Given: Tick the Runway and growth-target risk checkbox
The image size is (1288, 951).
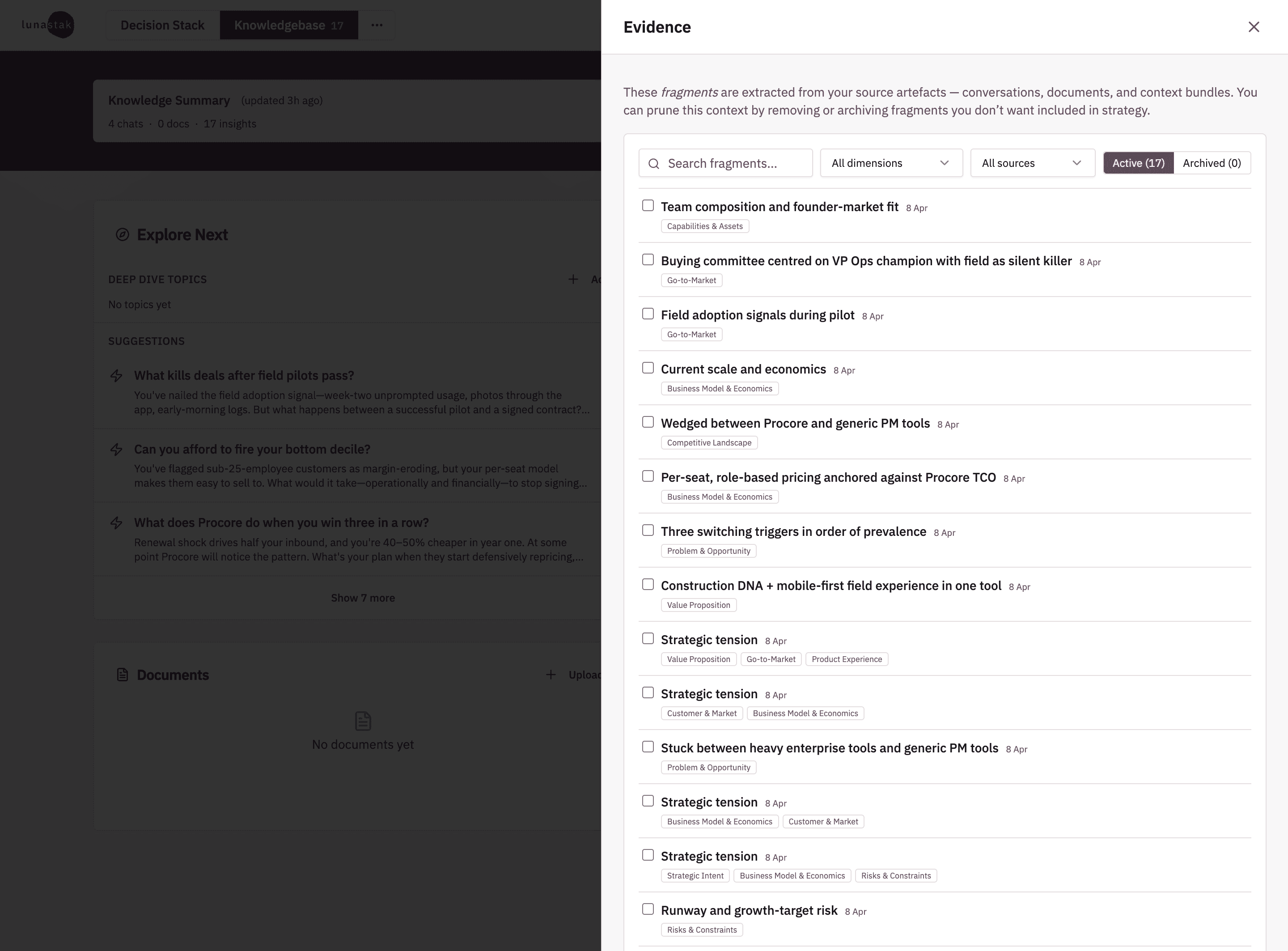Looking at the screenshot, I should click(x=648, y=909).
